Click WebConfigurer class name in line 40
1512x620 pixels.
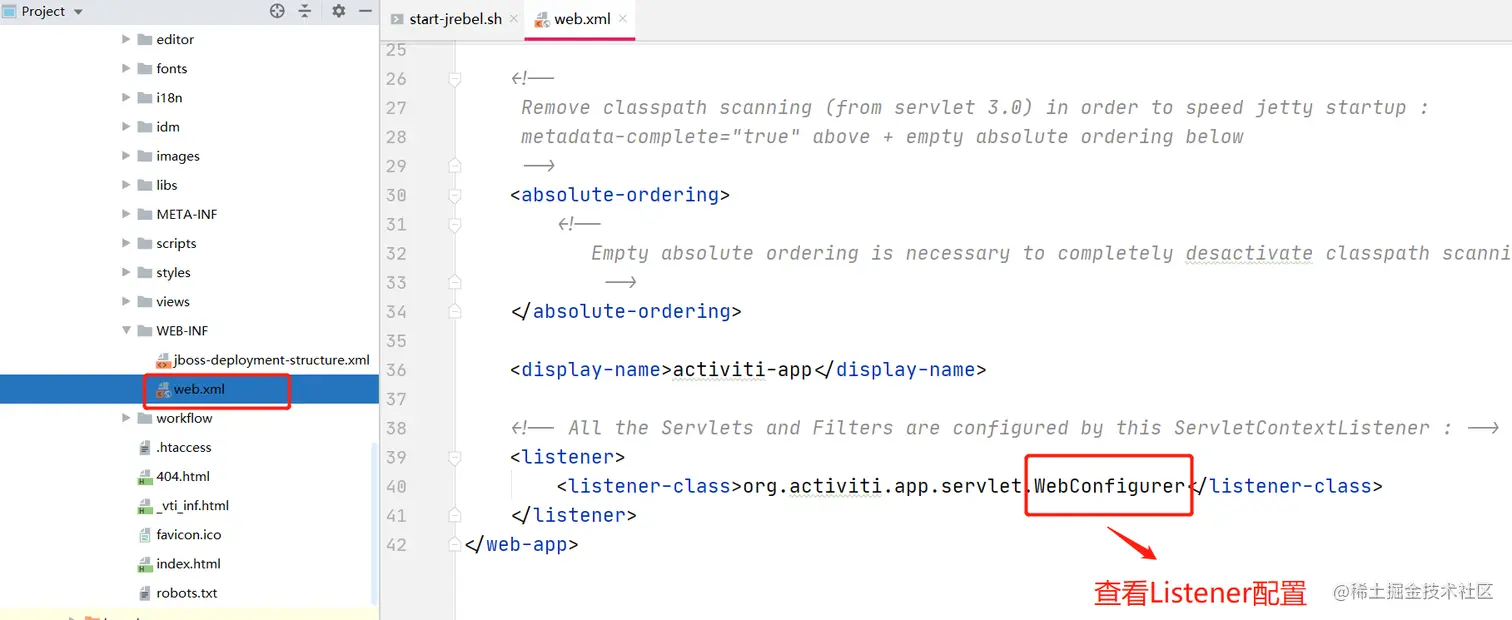pyautogui.click(x=1109, y=486)
